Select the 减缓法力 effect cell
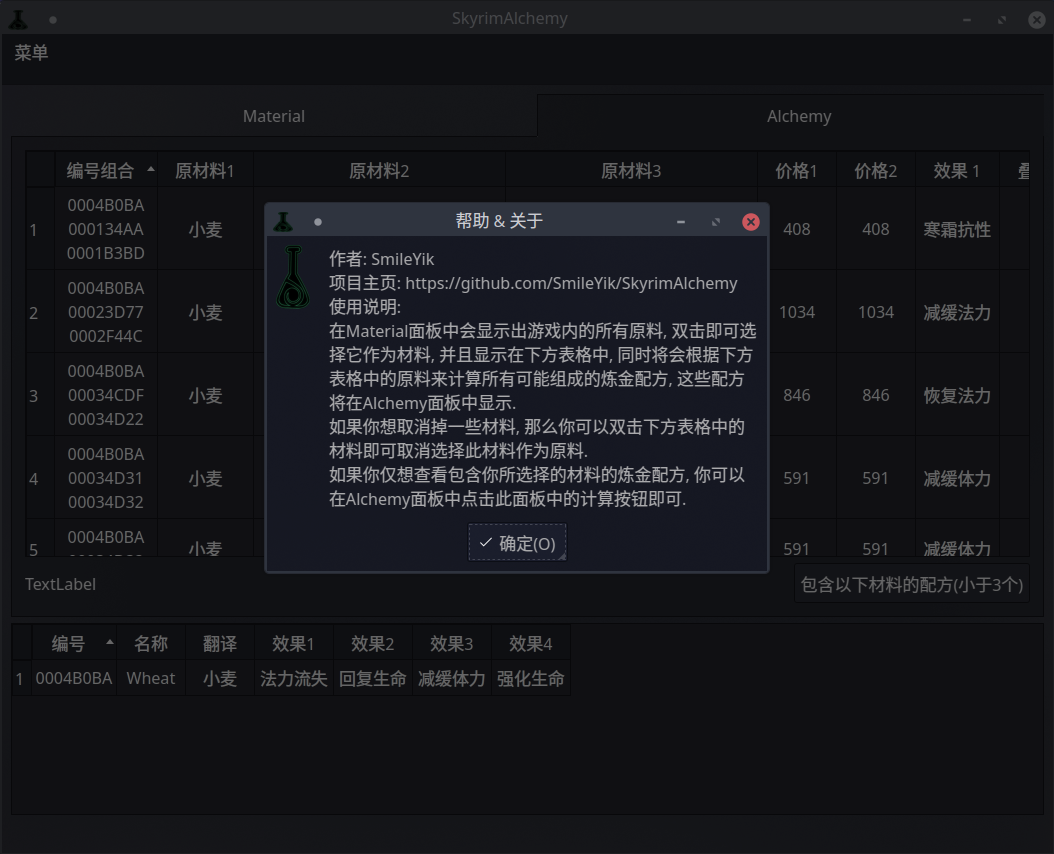This screenshot has height=854, width=1054. [957, 312]
